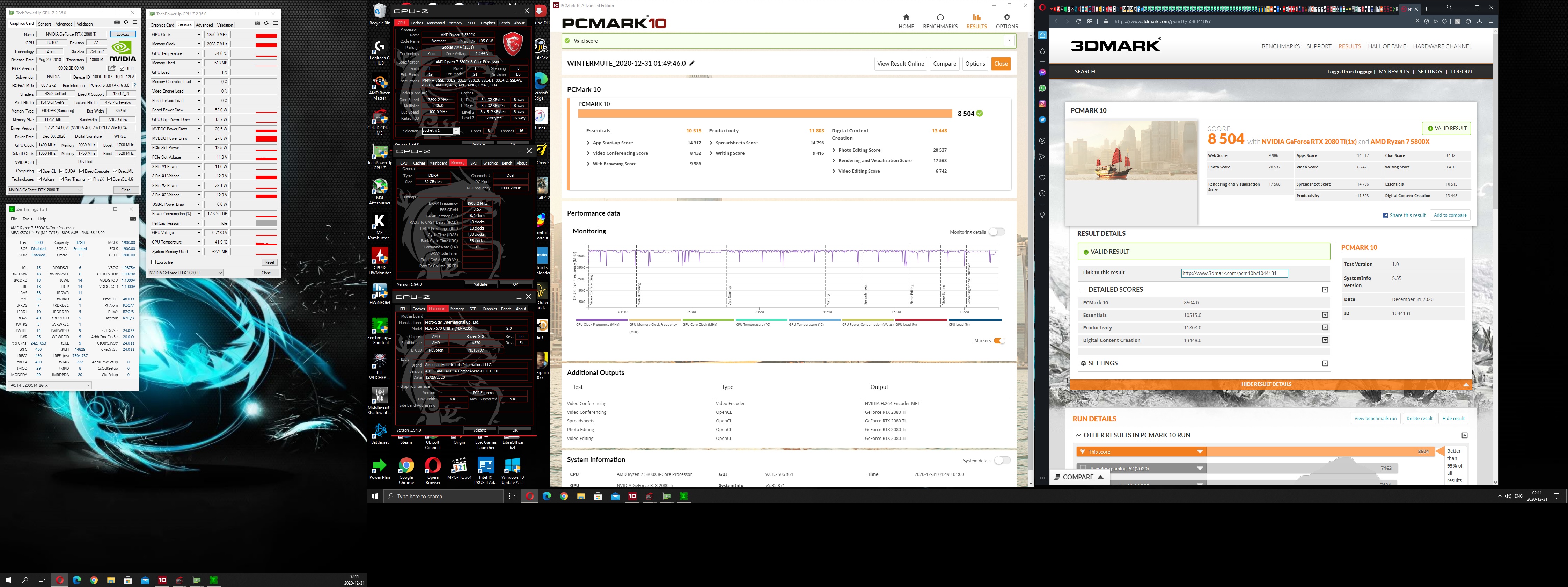Toggle Ray Tracing checkbox in GPU-Z
The image size is (1568, 587).
[x=62, y=179]
